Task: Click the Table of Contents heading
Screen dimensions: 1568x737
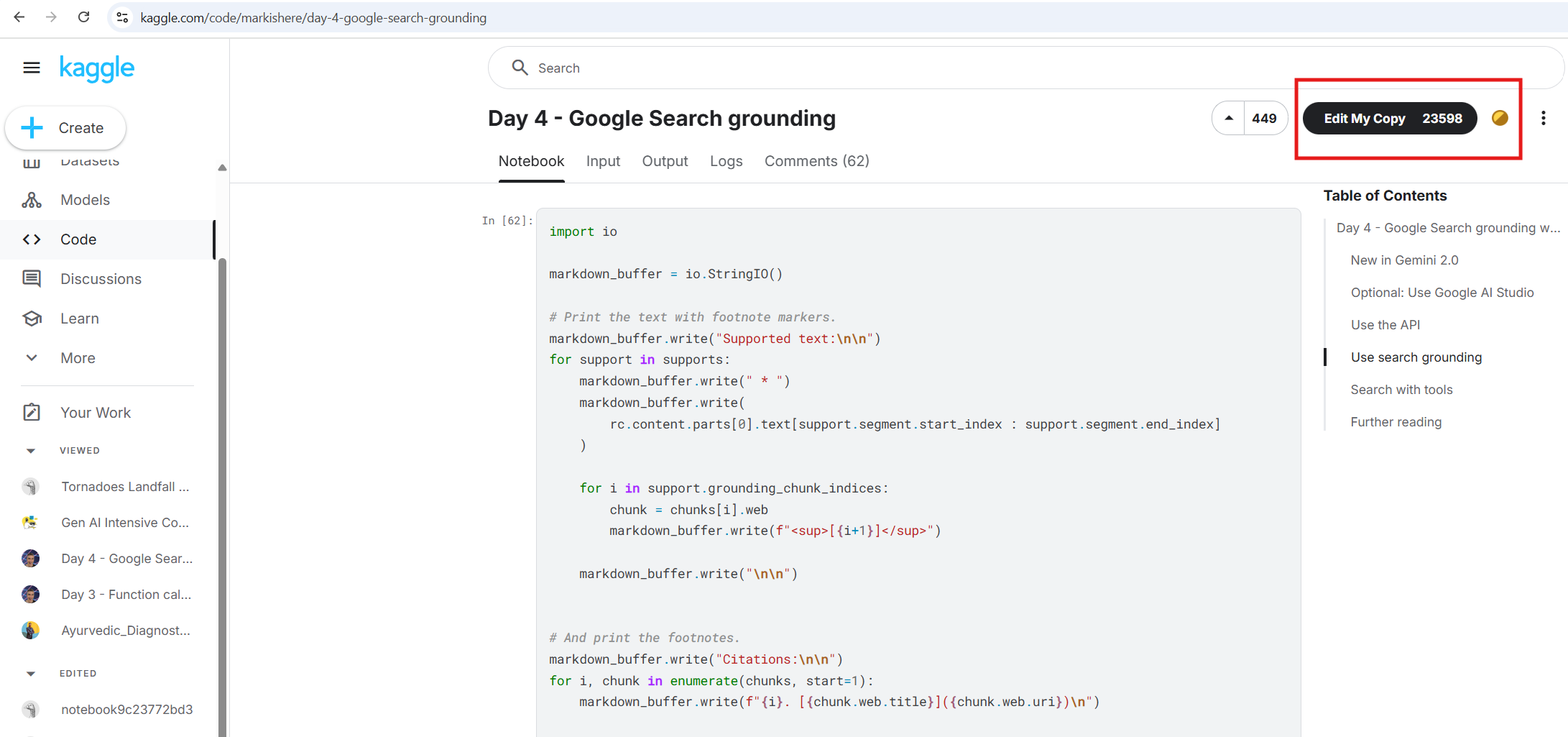Action: coord(1385,196)
